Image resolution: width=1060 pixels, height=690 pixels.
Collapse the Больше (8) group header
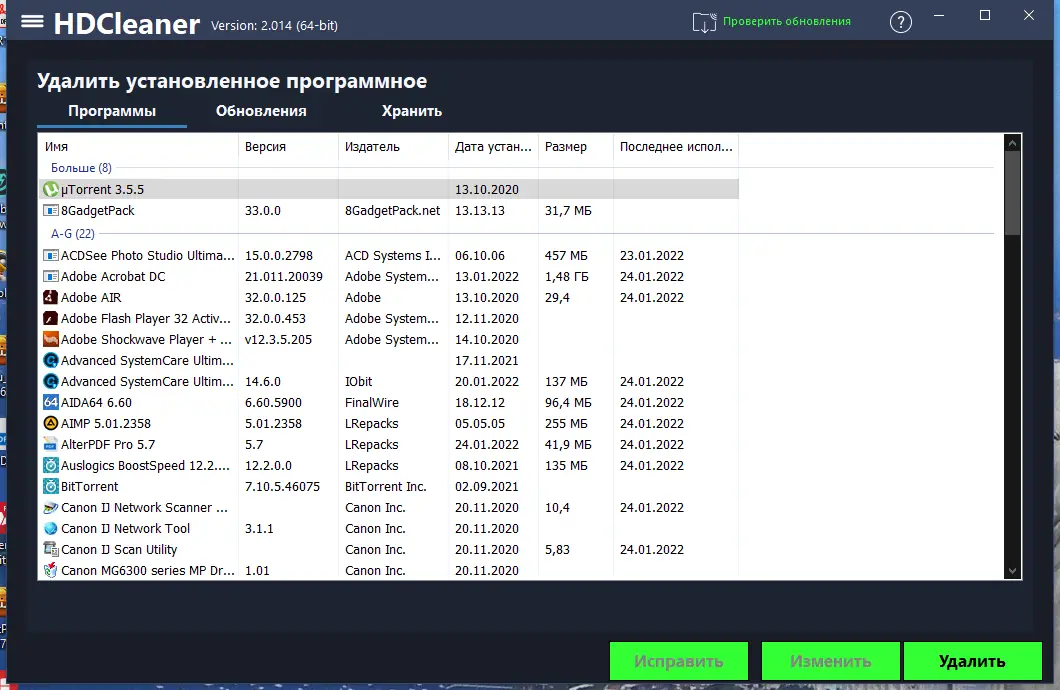[x=81, y=168]
